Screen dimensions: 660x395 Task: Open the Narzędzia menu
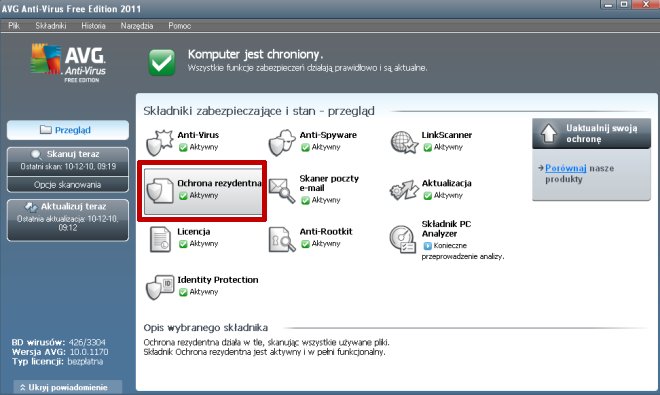pos(137,26)
